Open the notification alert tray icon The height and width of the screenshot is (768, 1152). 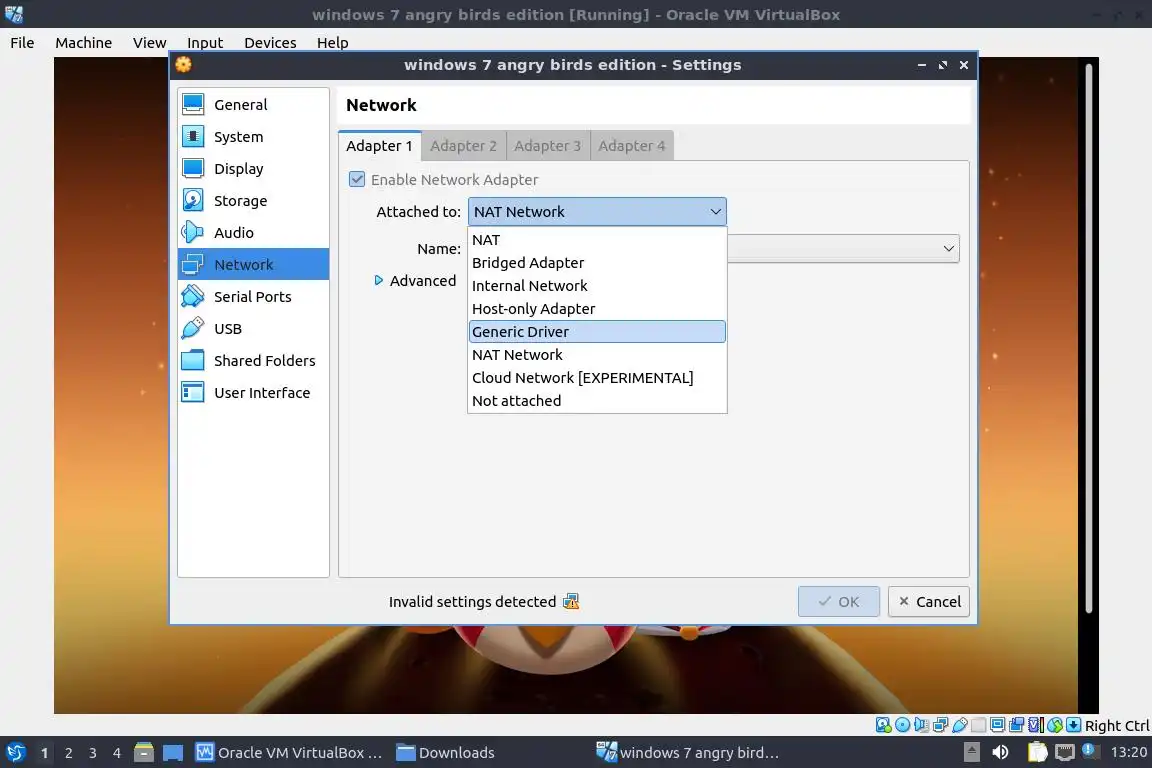pyautogui.click(x=1090, y=751)
